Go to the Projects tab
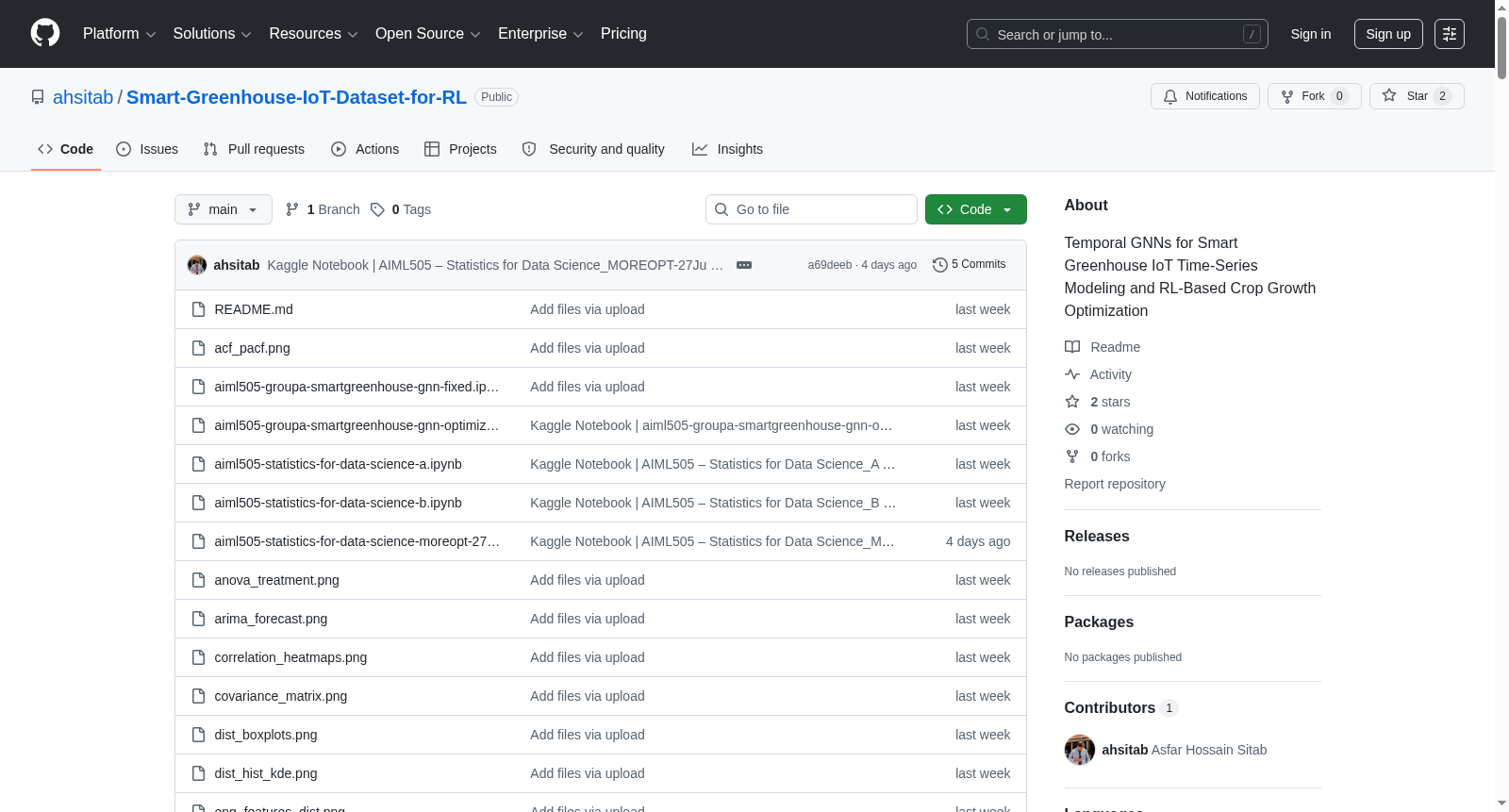This screenshot has width=1509, height=812. point(460,149)
